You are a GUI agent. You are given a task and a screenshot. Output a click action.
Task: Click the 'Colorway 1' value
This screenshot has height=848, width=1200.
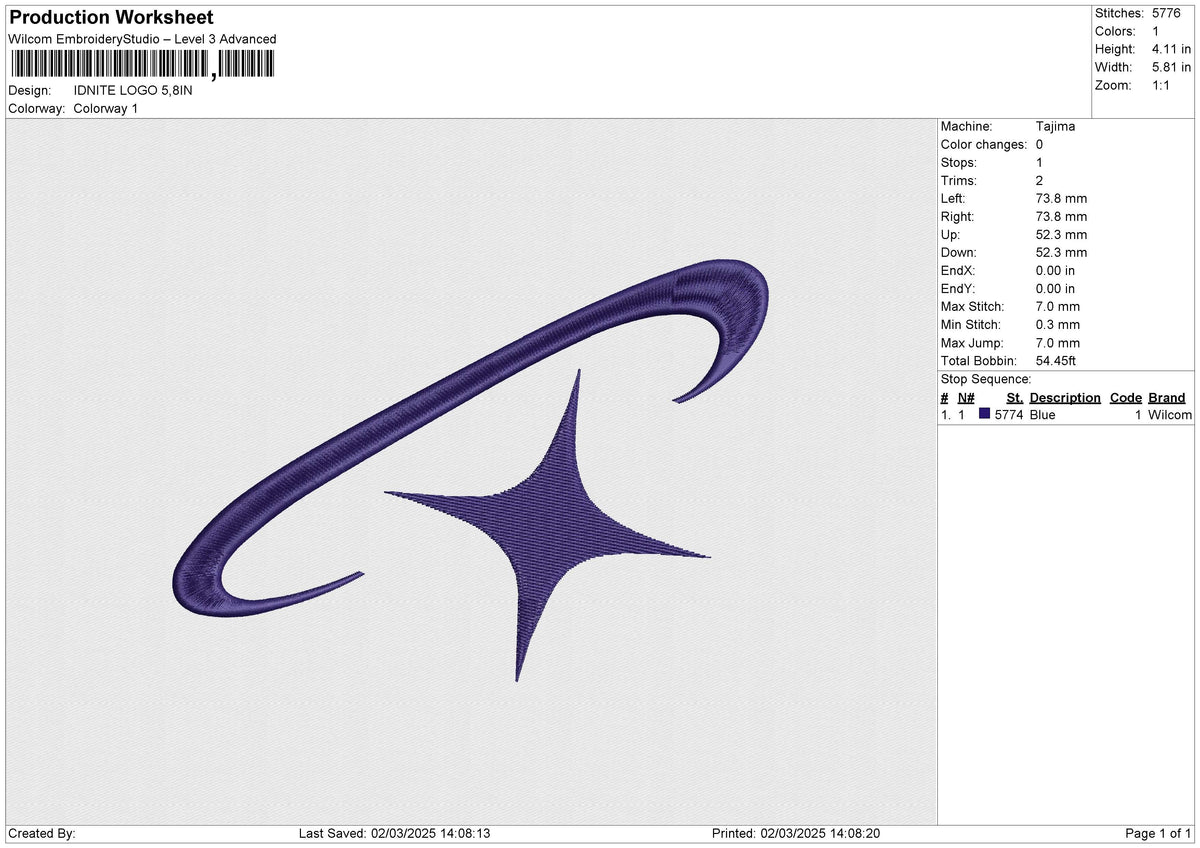106,108
